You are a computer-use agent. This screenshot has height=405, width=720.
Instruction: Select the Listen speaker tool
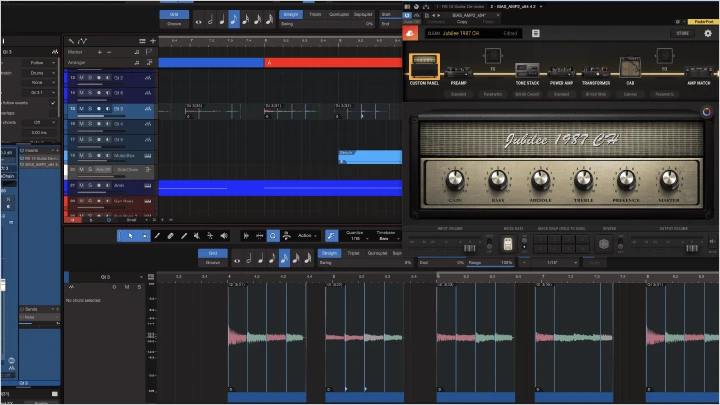224,236
